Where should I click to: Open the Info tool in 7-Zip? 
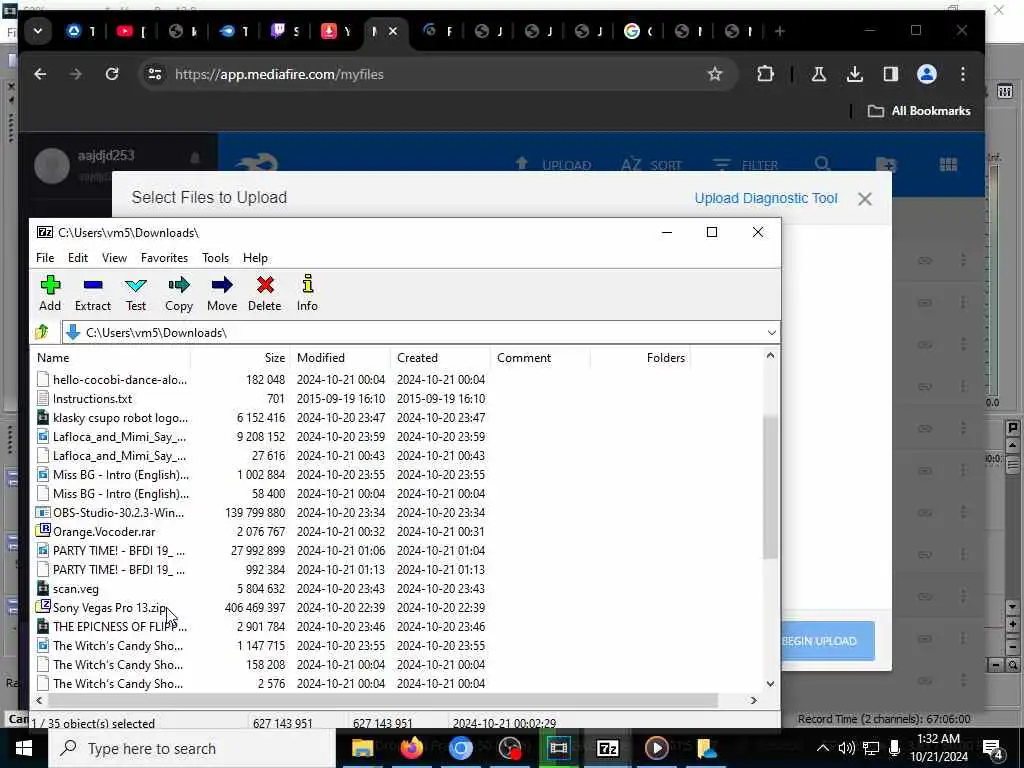click(x=307, y=293)
